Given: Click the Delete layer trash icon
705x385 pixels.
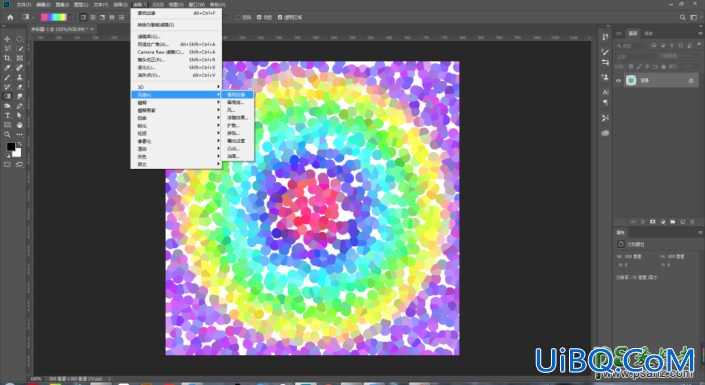Looking at the screenshot, I should (692, 222).
